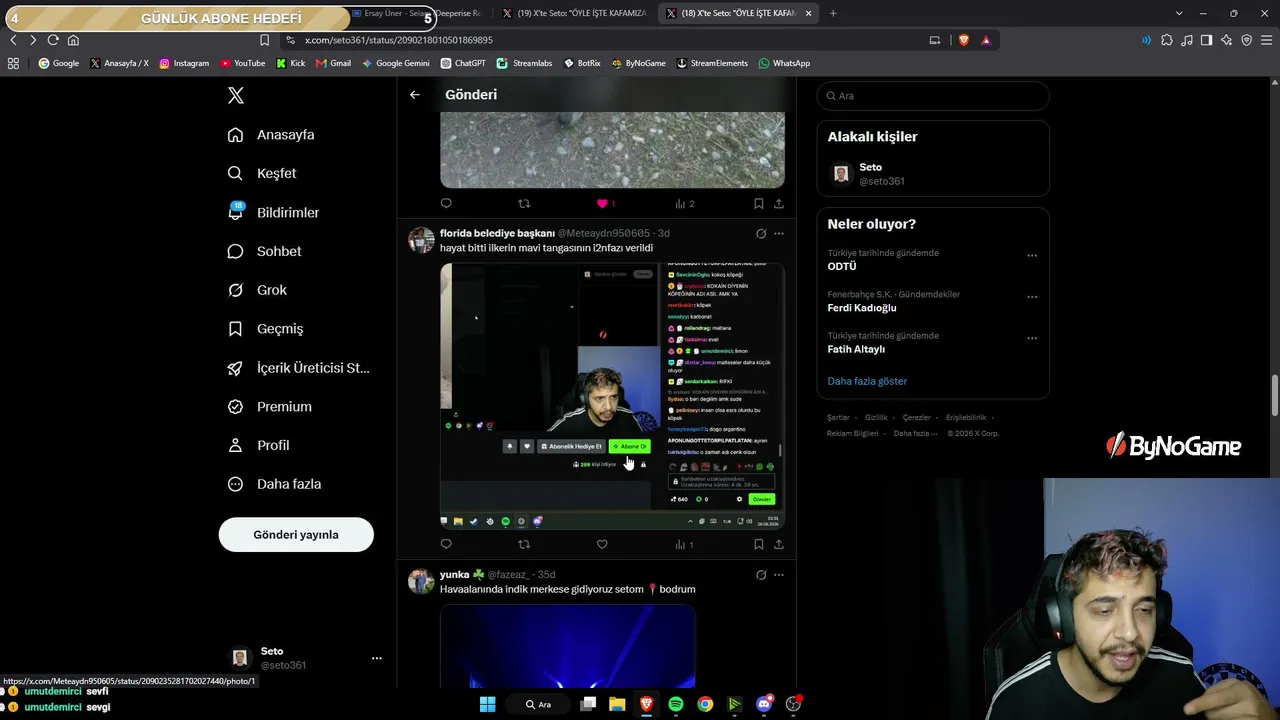The width and height of the screenshot is (1280, 720).
Task: Open more options on yunka's post
Action: [x=779, y=575]
